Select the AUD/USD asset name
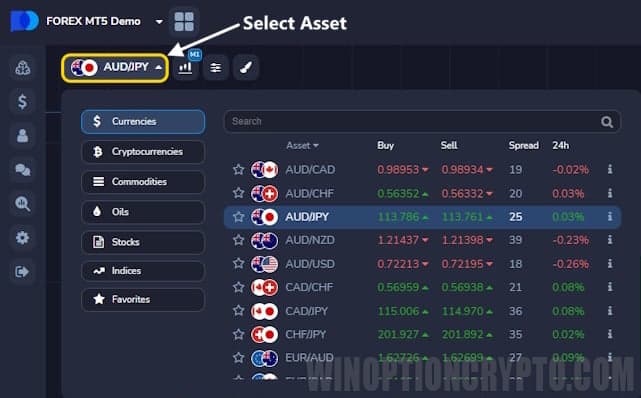 310,264
